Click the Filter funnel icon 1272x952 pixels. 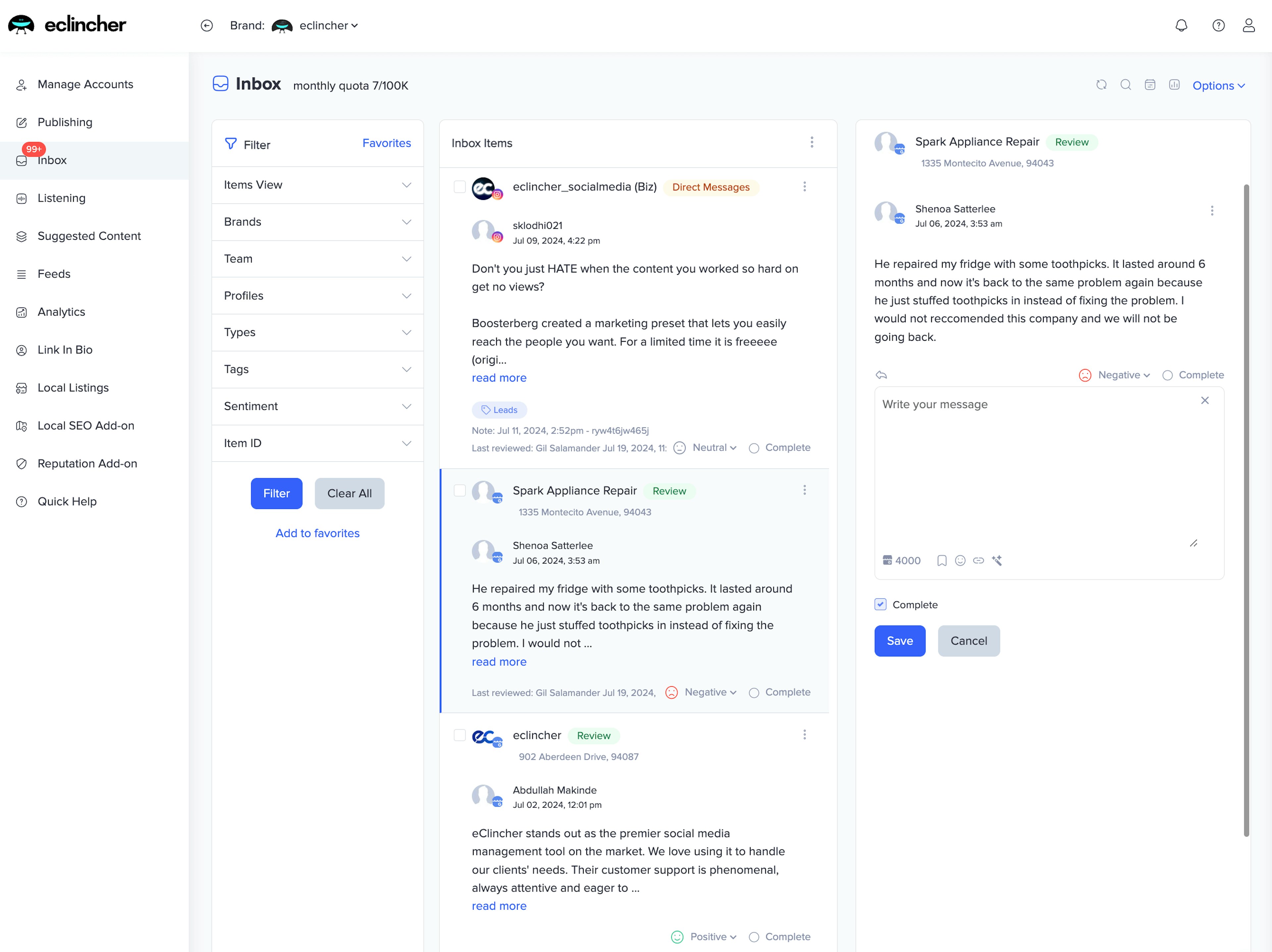tap(231, 143)
